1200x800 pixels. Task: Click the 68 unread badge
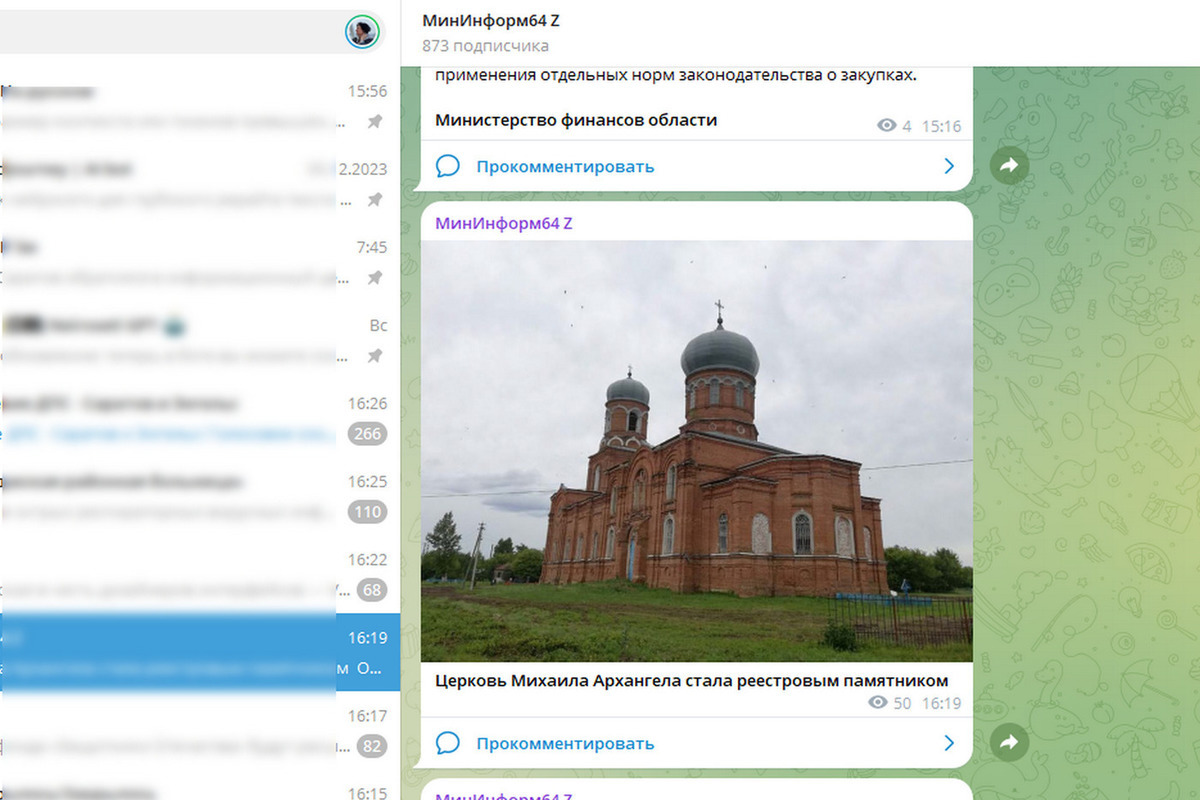click(372, 590)
